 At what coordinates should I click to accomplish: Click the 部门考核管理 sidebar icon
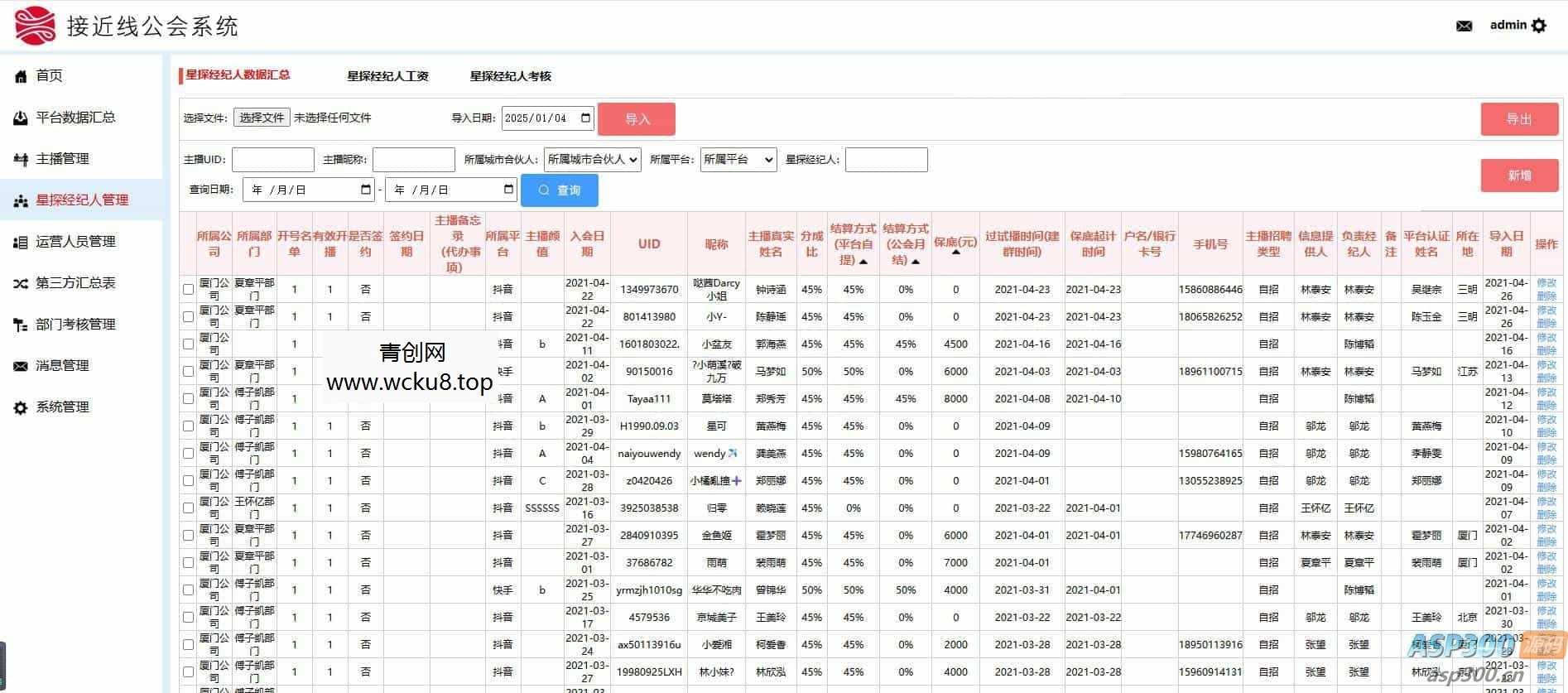coord(21,325)
